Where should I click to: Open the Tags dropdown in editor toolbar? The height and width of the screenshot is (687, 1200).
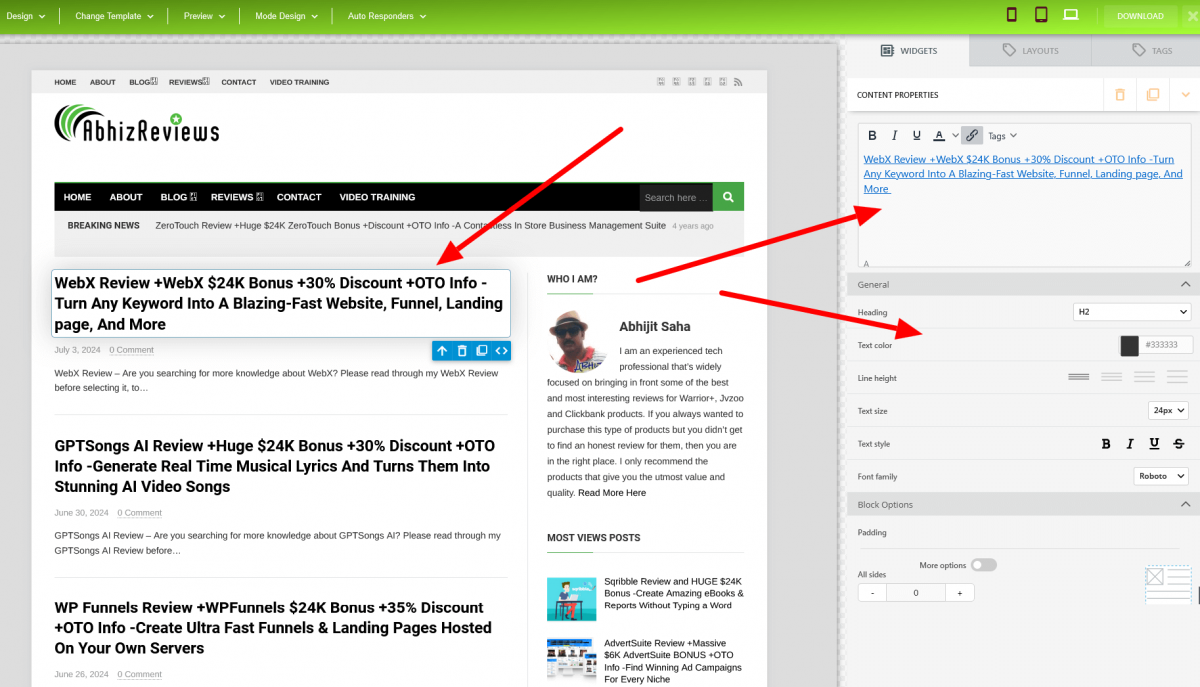tap(1002, 136)
